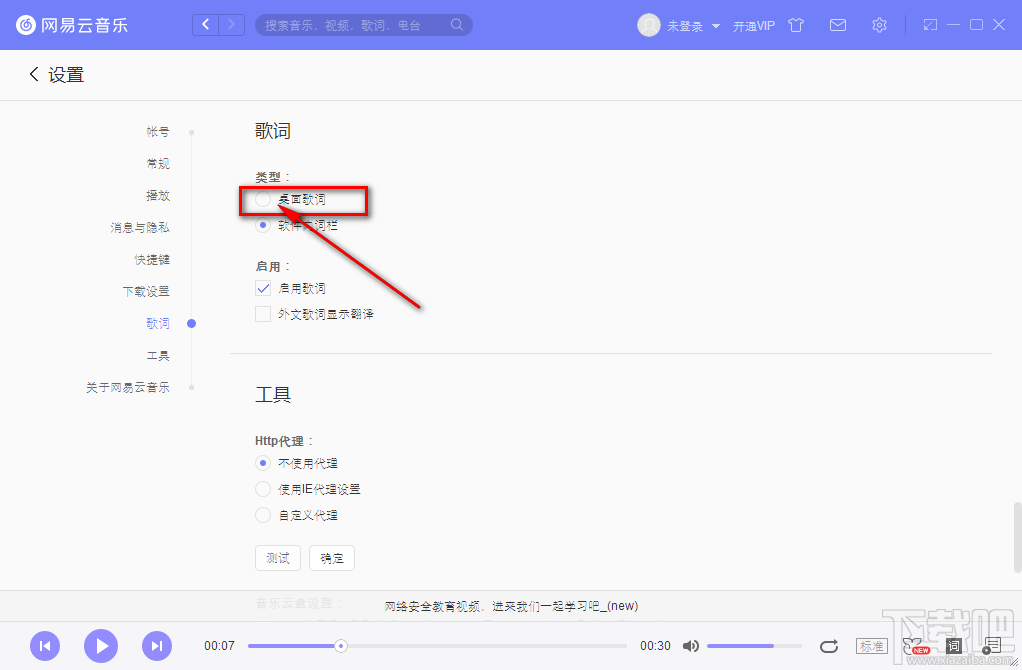The image size is (1022, 670).
Task: Open the message envelope icon
Action: point(837,25)
